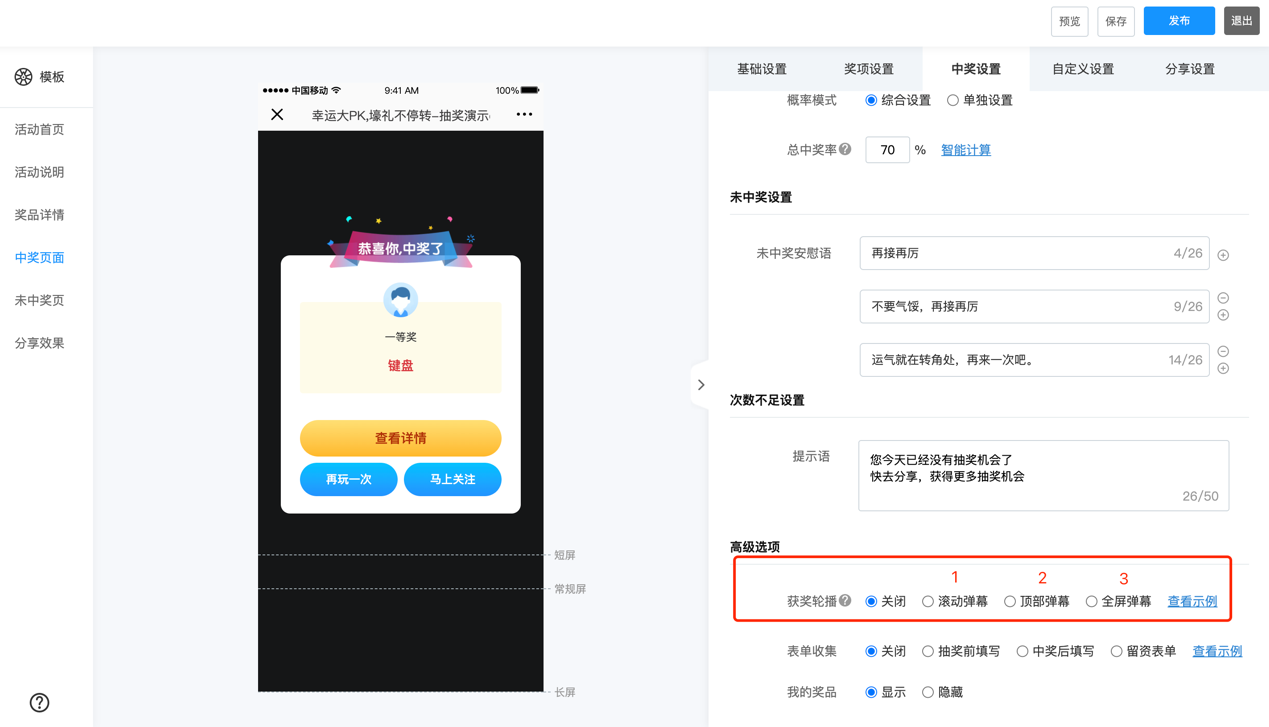This screenshot has height=727, width=1269.
Task: Switch to 奖项设置 tab
Action: (868, 69)
